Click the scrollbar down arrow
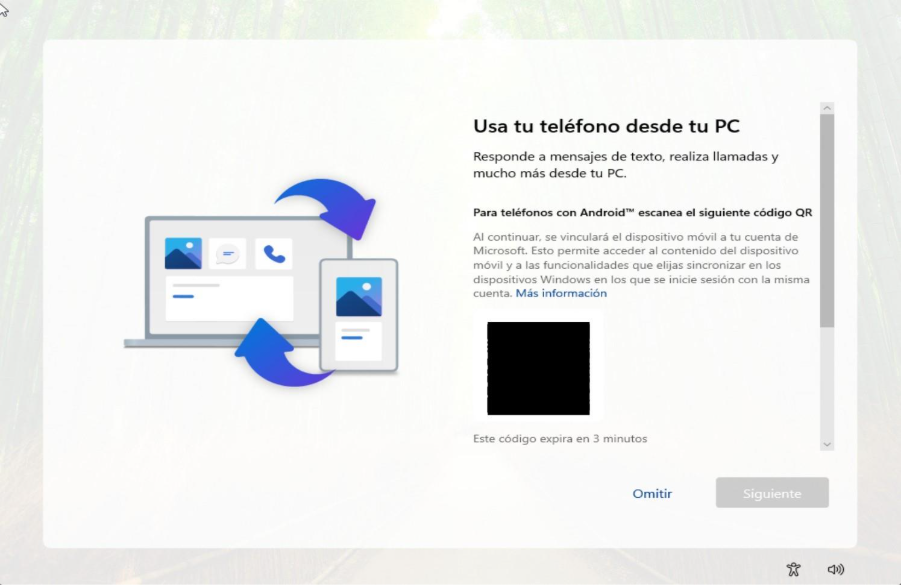901x585 pixels. [x=827, y=443]
